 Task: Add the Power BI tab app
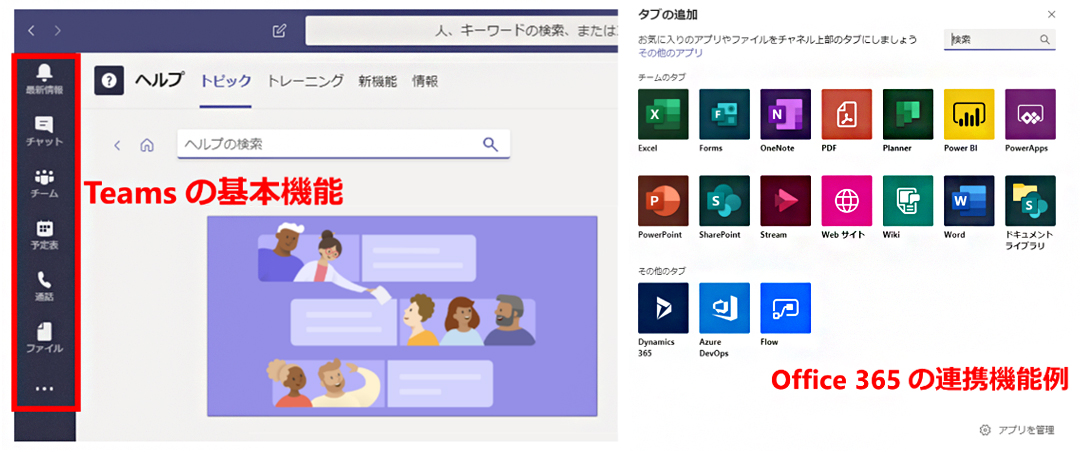(969, 114)
